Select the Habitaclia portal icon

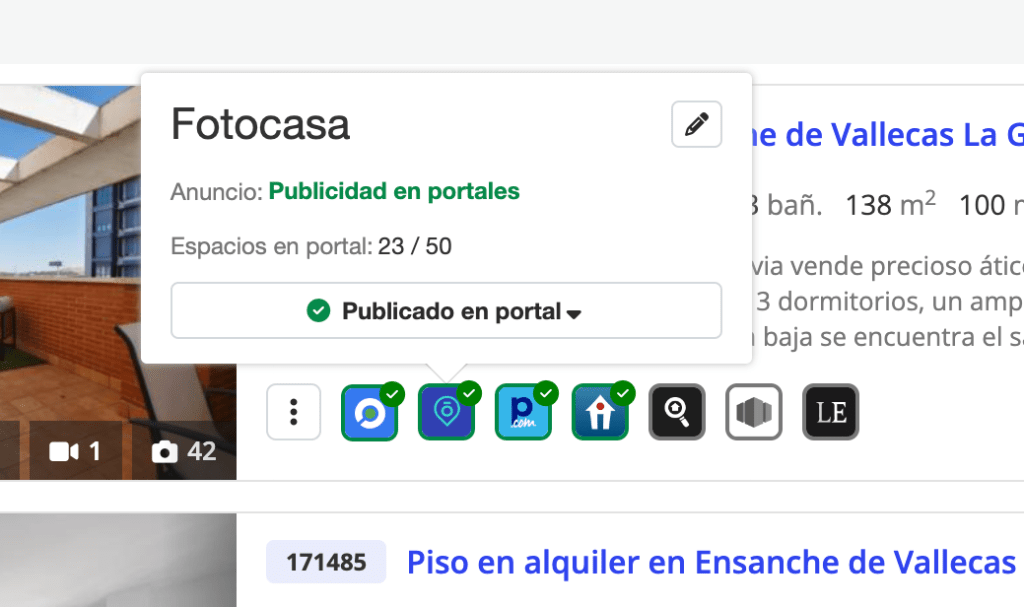coord(370,412)
